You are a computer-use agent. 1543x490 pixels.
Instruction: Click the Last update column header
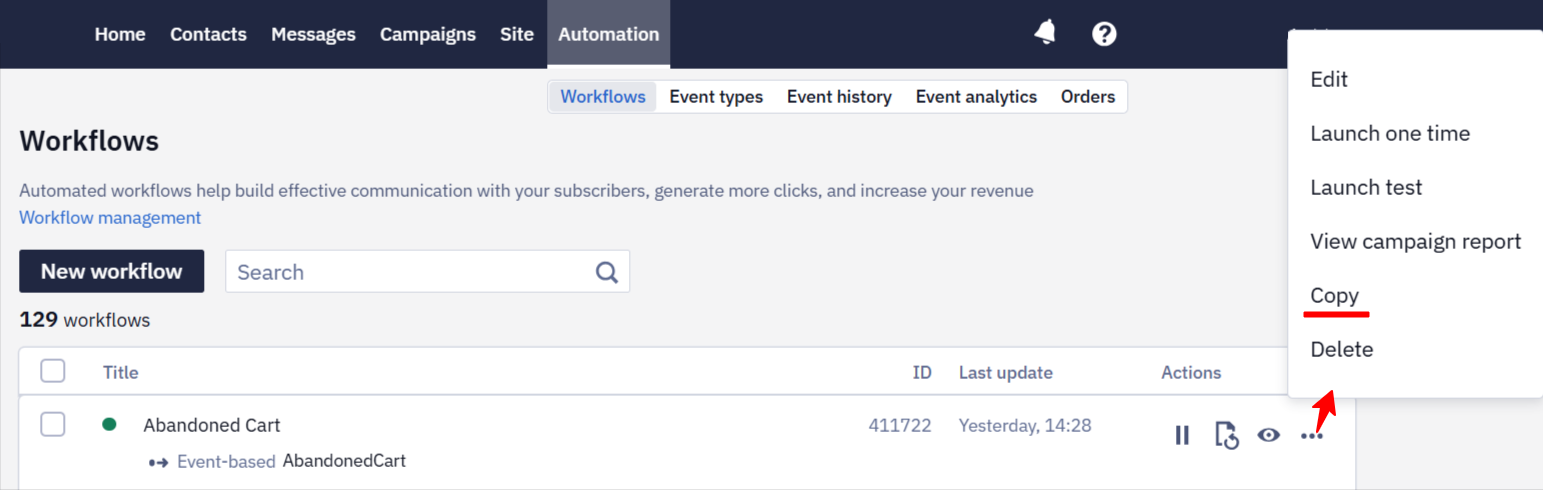[x=1006, y=372]
